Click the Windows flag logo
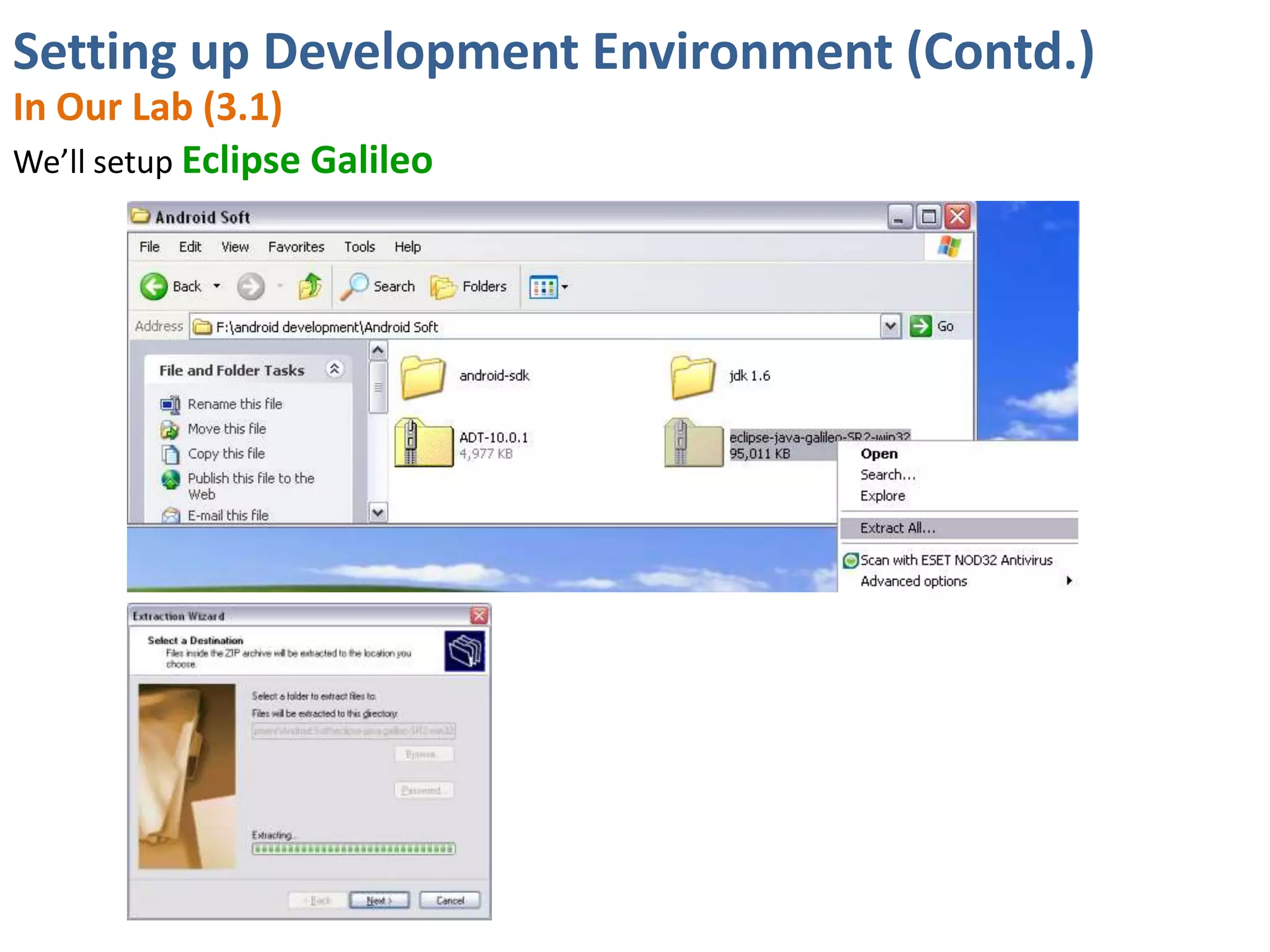Viewport: 1270px width, 952px height. coord(949,247)
